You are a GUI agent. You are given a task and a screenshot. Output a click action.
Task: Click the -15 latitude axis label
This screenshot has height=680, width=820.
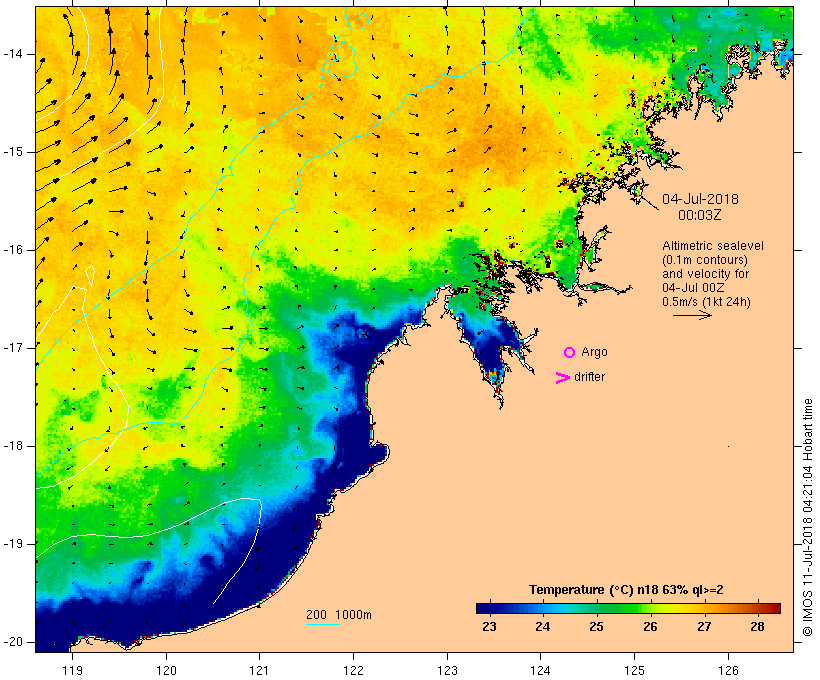(x=12, y=152)
